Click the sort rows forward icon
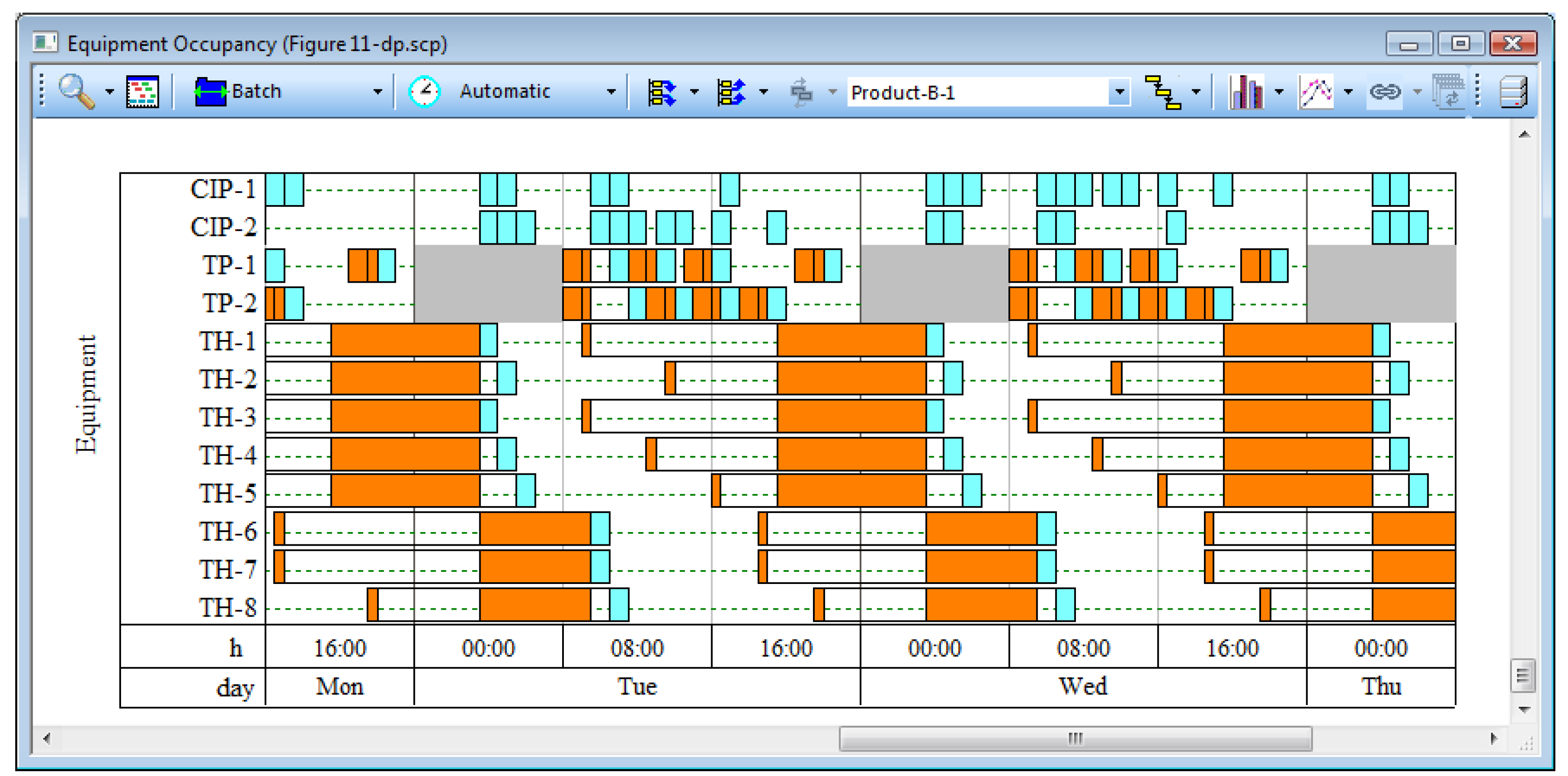The height and width of the screenshot is (776, 1568). pyautogui.click(x=661, y=92)
